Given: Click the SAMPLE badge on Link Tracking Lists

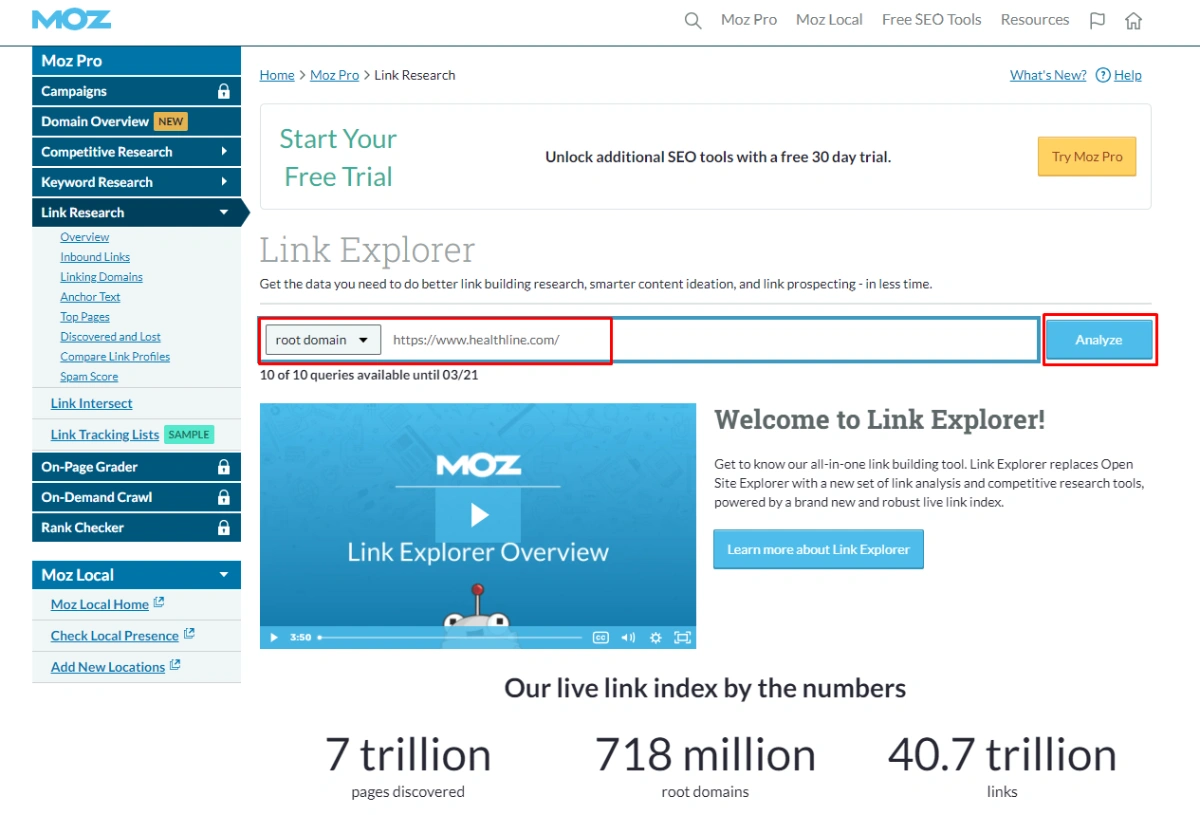Looking at the screenshot, I should 189,435.
